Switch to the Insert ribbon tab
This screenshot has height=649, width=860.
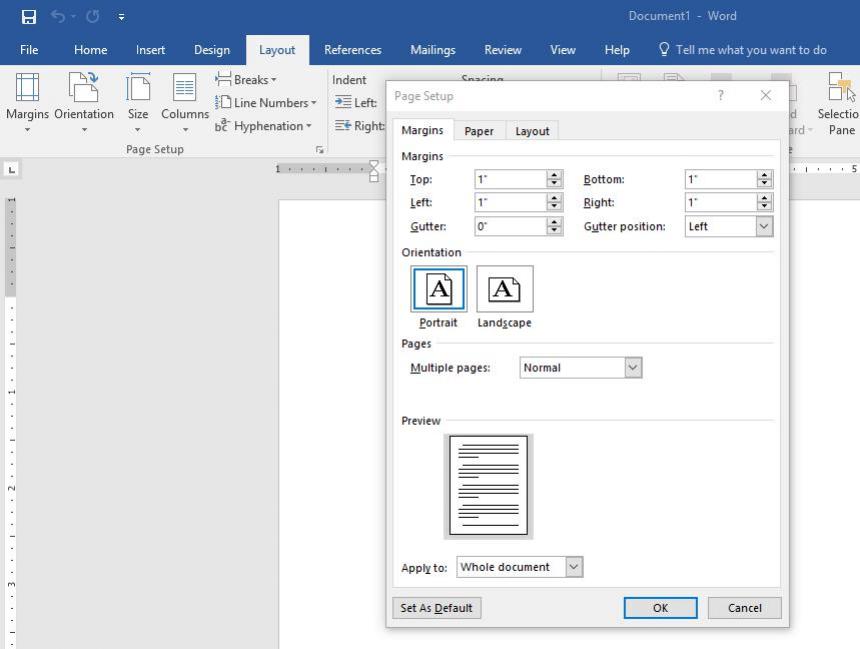[150, 50]
